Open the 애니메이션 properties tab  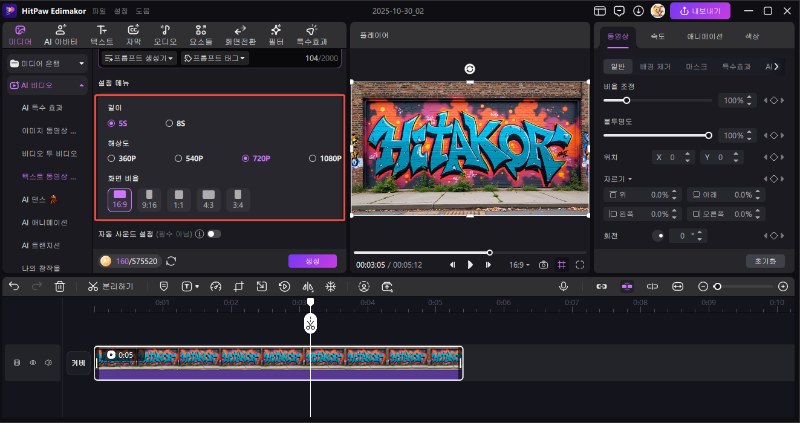coord(704,35)
